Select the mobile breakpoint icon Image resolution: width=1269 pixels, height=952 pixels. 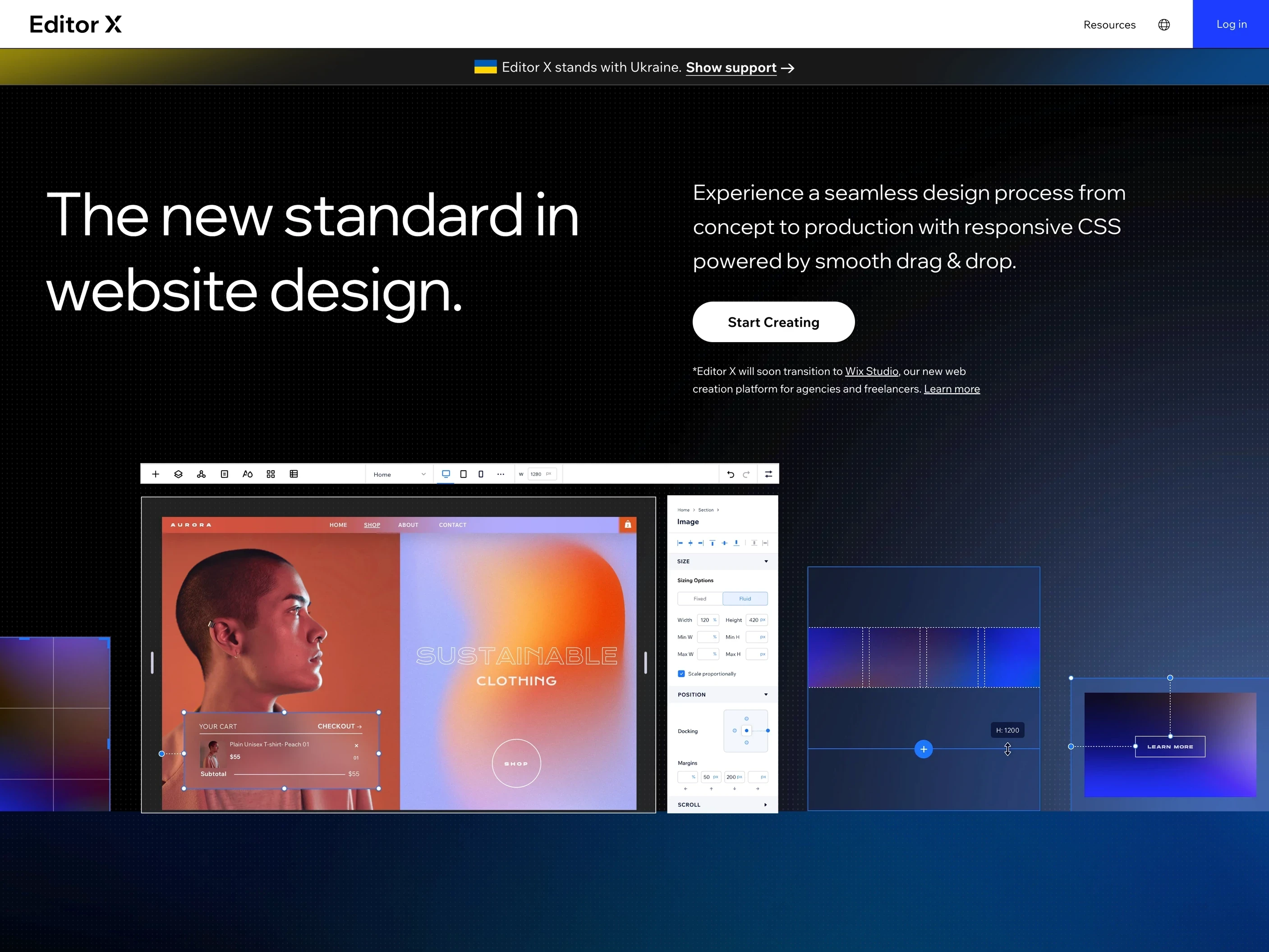(481, 474)
